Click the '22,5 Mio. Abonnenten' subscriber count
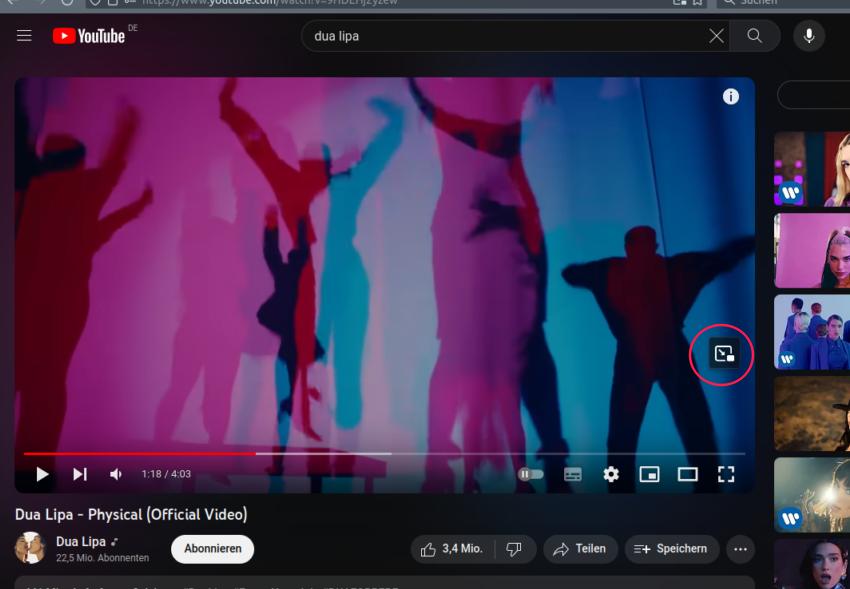This screenshot has height=589, width=850. (102, 558)
